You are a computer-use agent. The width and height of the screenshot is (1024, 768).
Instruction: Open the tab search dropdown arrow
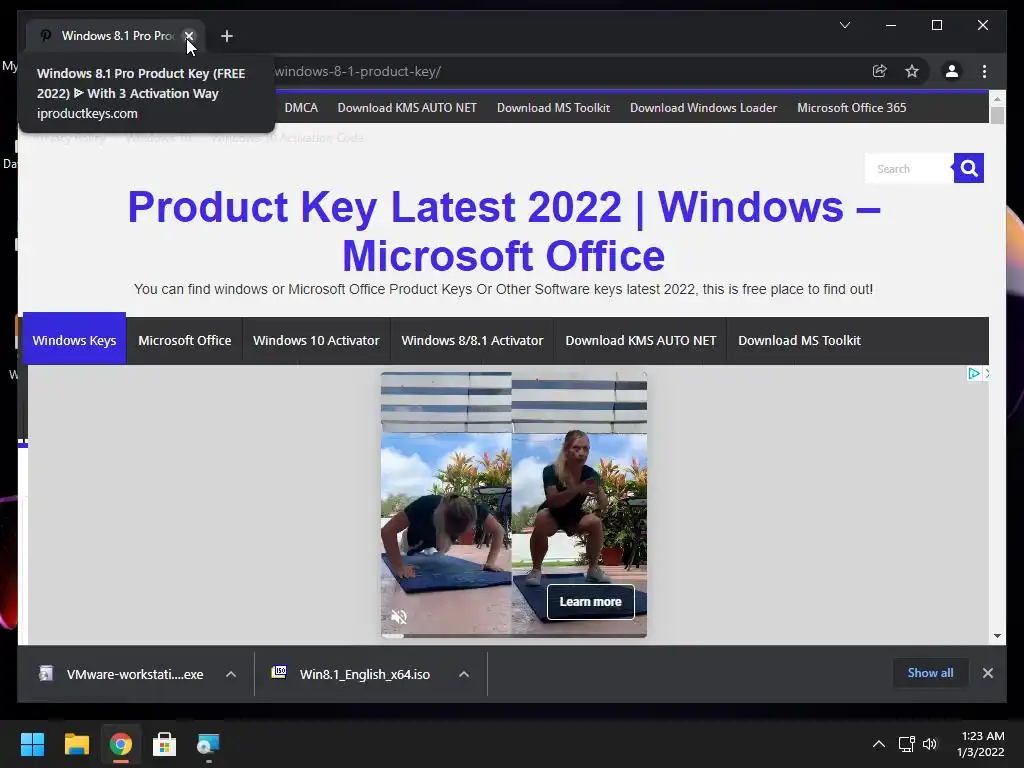(844, 25)
